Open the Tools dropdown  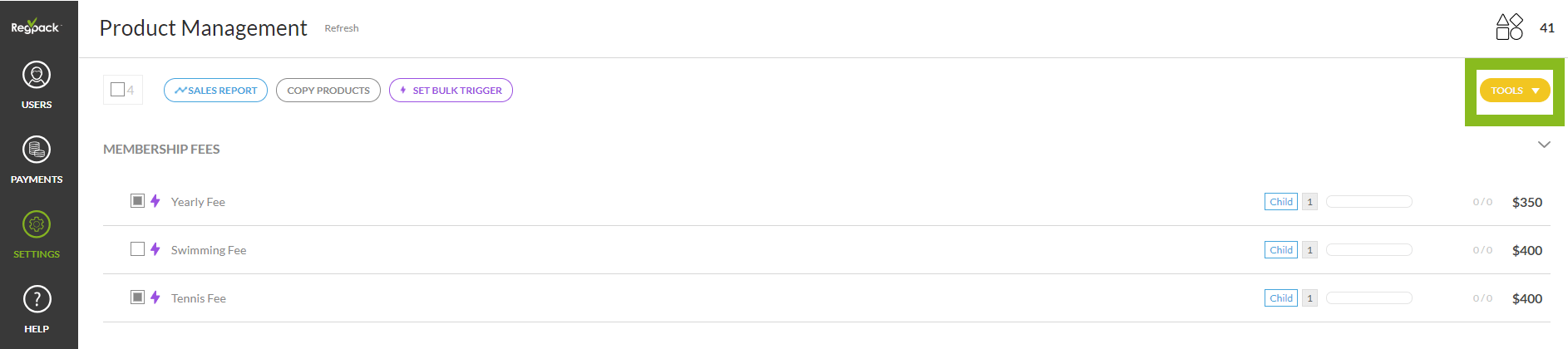point(1514,91)
